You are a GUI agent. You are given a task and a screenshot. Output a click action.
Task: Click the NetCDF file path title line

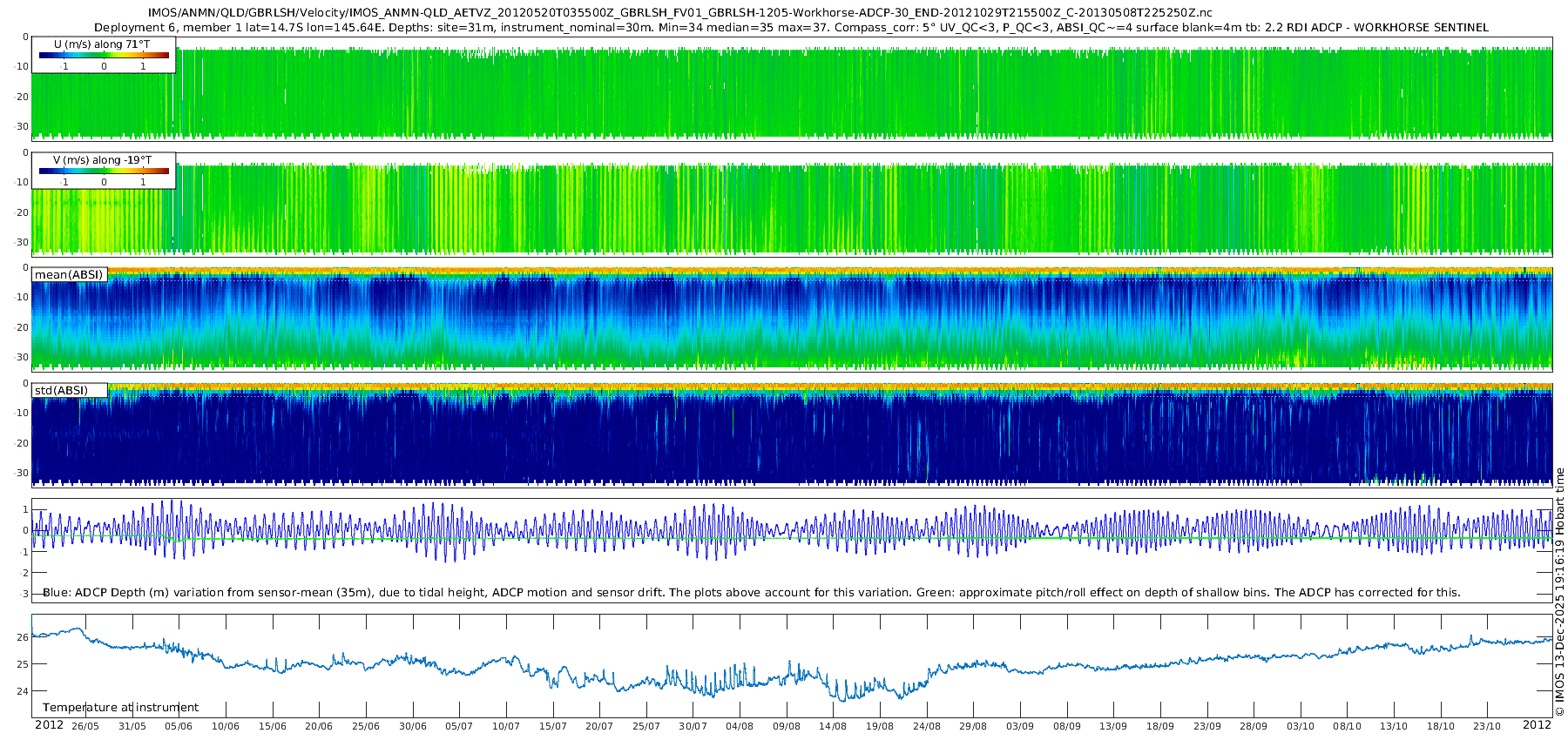(679, 13)
